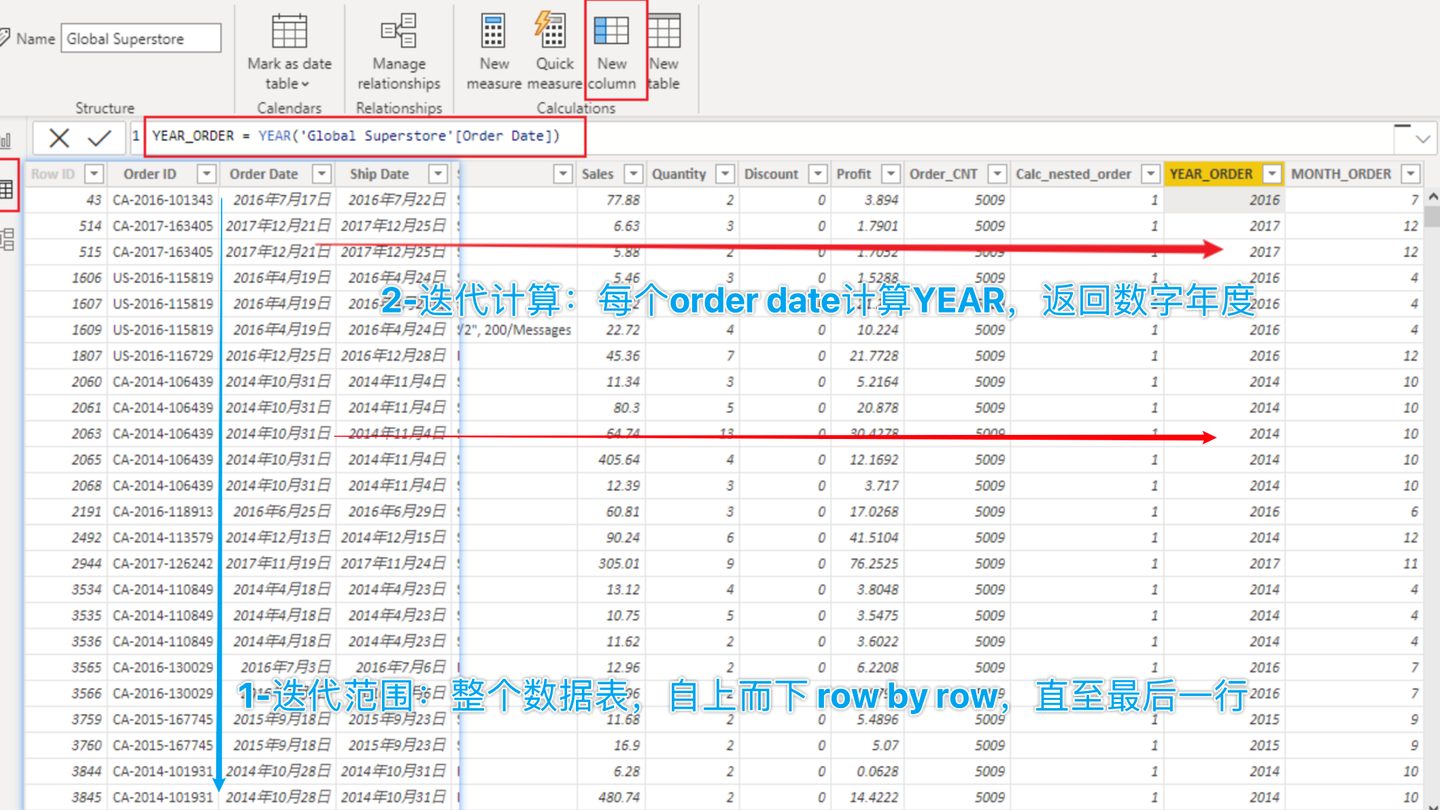Image resolution: width=1440 pixels, height=810 pixels.
Task: Click Order ID cell CA-2014-113579
Action: [x=163, y=538]
